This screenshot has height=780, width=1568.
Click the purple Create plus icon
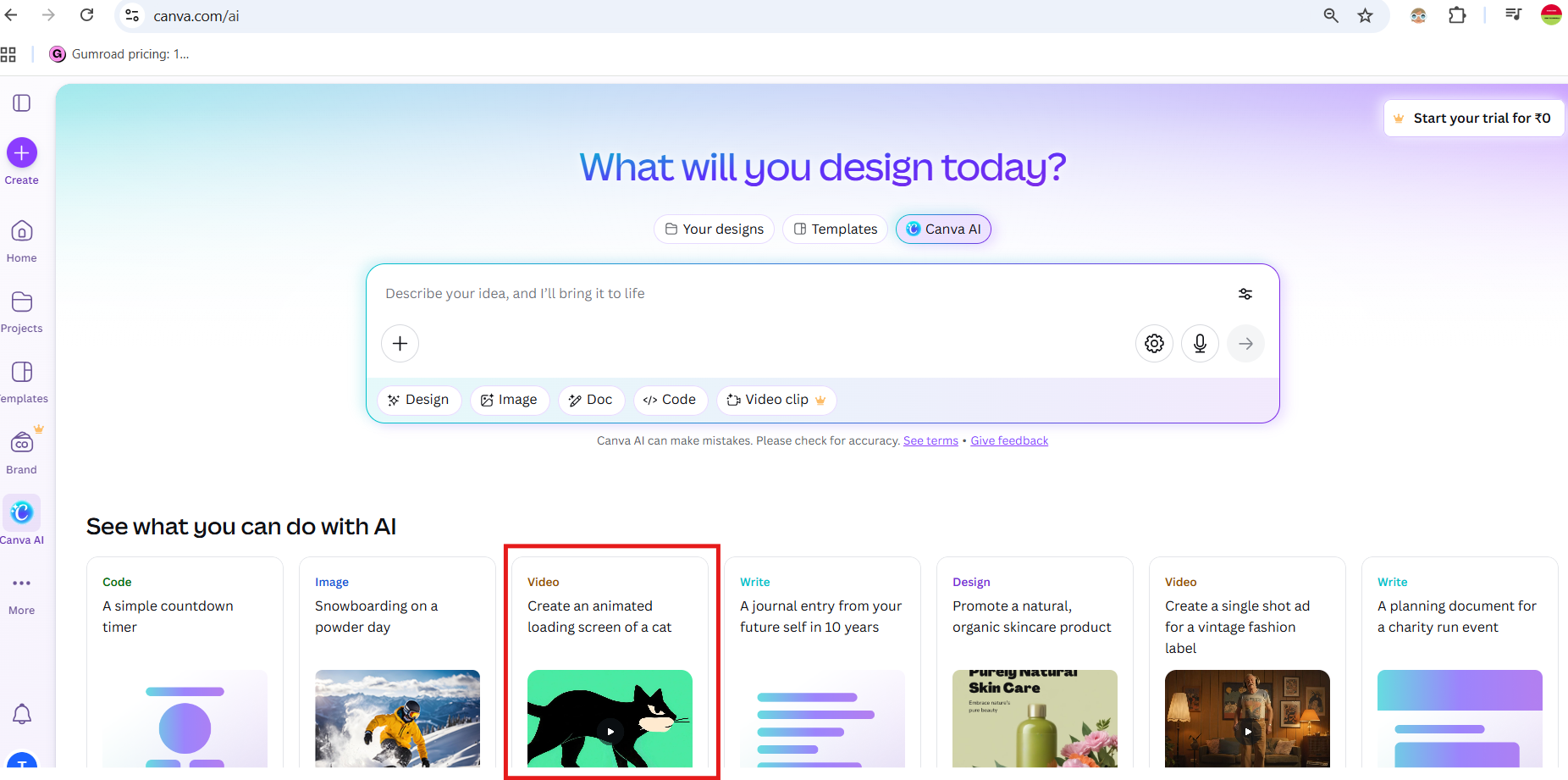point(22,153)
